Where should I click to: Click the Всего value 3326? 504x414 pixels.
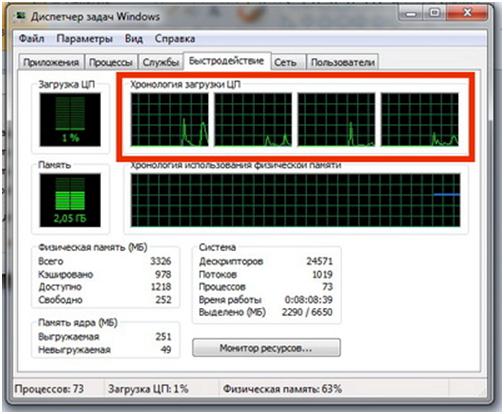coord(161,261)
